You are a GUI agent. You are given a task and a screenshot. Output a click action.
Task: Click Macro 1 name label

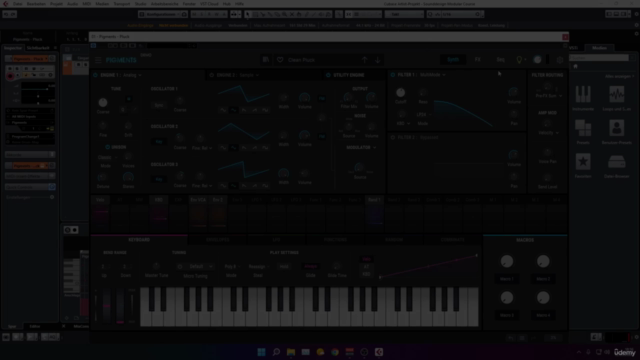[x=507, y=279]
